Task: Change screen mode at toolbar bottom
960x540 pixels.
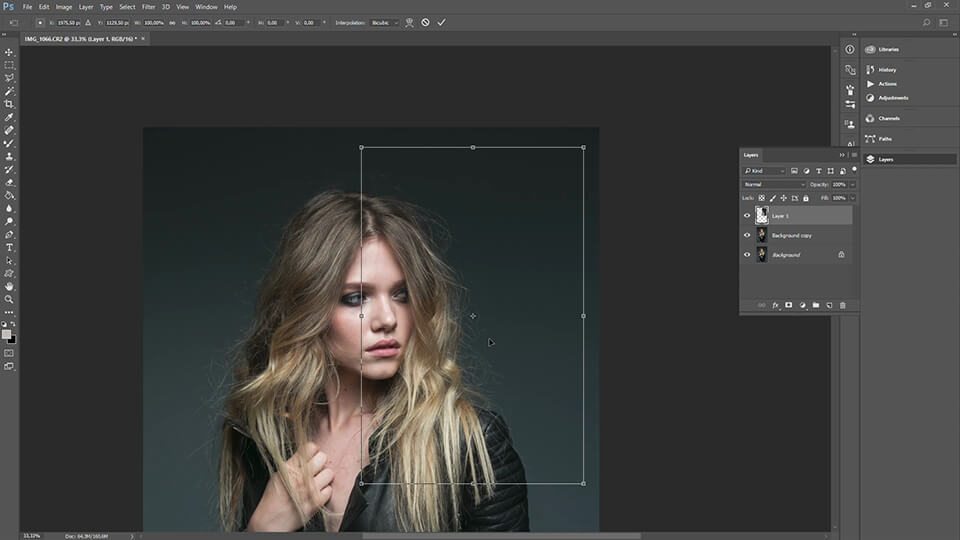Action: (9, 366)
